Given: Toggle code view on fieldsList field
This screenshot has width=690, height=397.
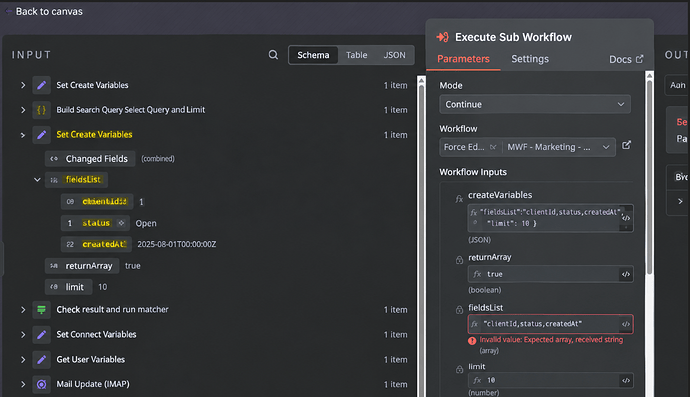Looking at the screenshot, I should (626, 324).
